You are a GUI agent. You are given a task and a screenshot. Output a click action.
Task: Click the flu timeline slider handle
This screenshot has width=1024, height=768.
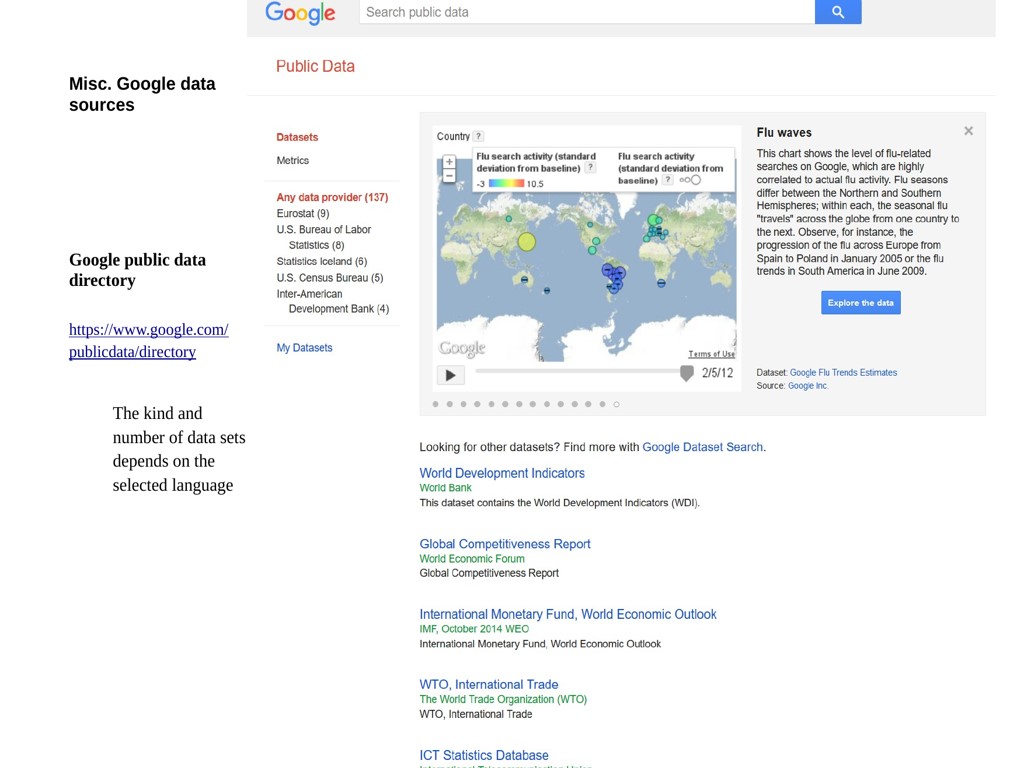click(686, 373)
